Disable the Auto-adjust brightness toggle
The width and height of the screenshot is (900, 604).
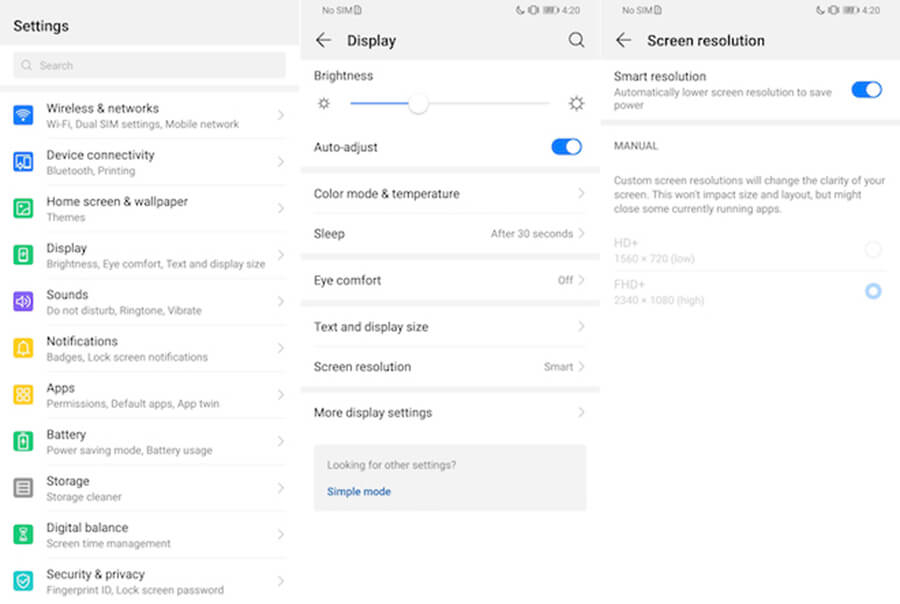tap(566, 147)
